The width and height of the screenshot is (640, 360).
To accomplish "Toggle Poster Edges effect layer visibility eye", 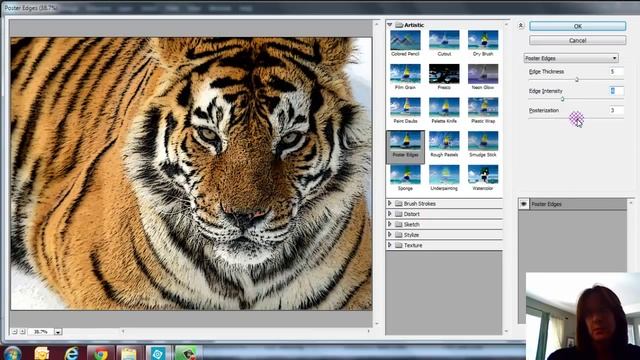I will click(524, 204).
